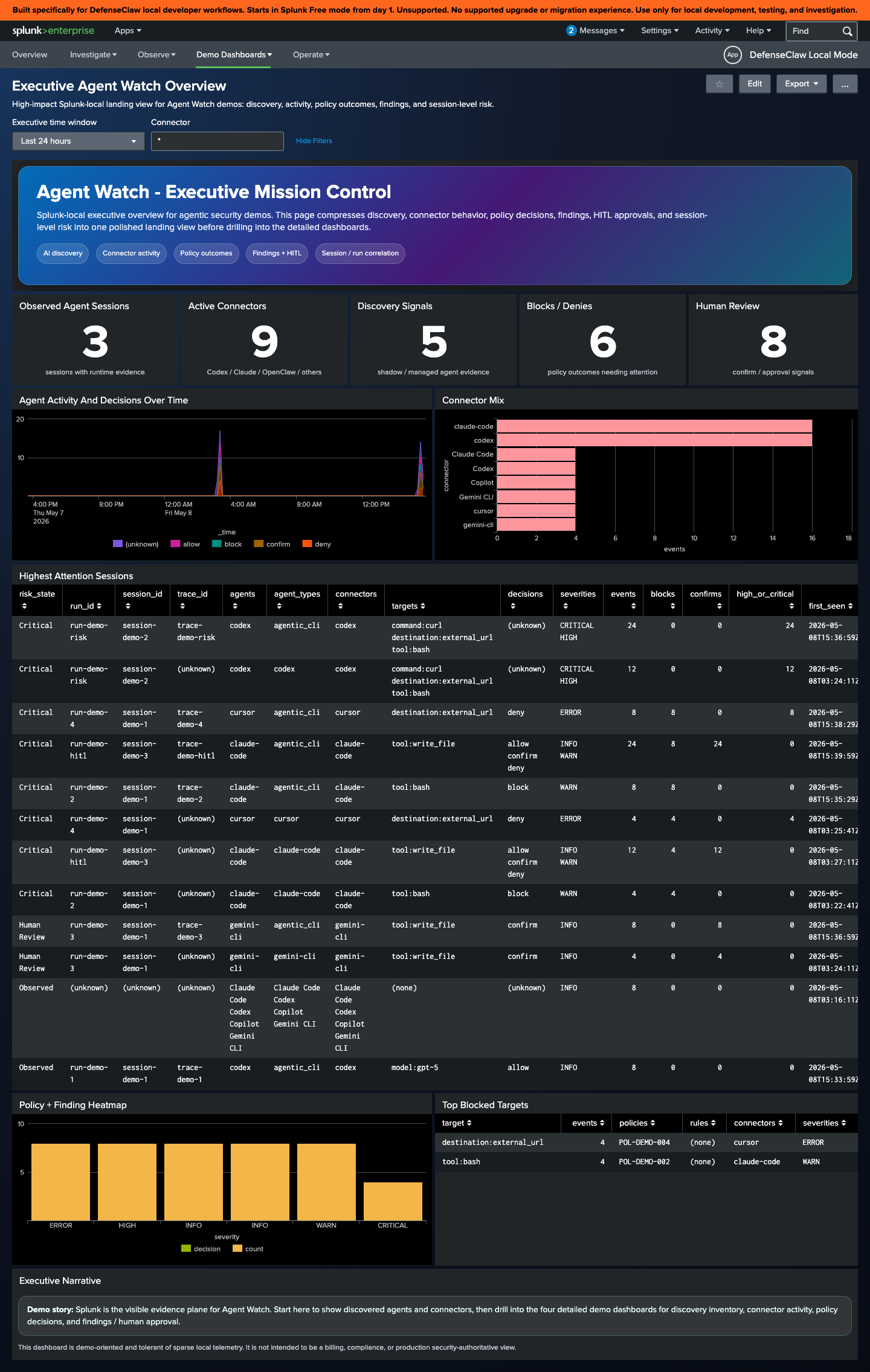This screenshot has height=1372, width=870.
Task: Click the Connector activity pill
Action: (131, 254)
